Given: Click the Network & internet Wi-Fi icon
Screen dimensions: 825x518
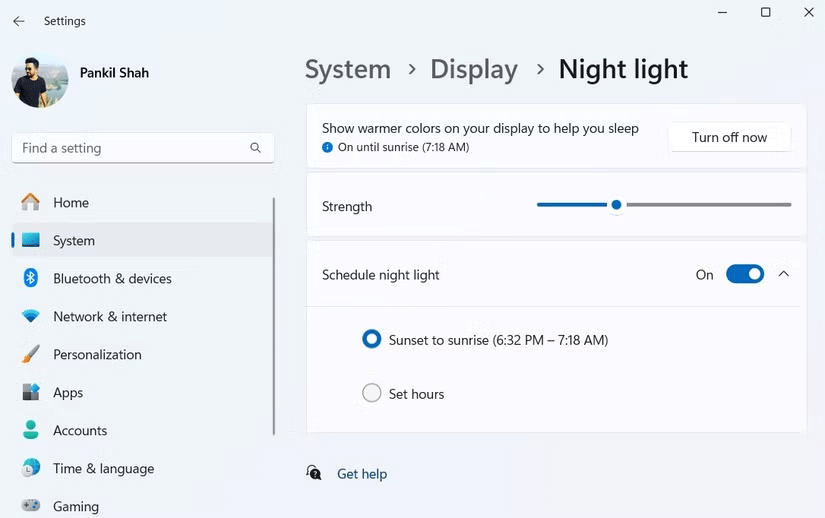Looking at the screenshot, I should [x=31, y=316].
